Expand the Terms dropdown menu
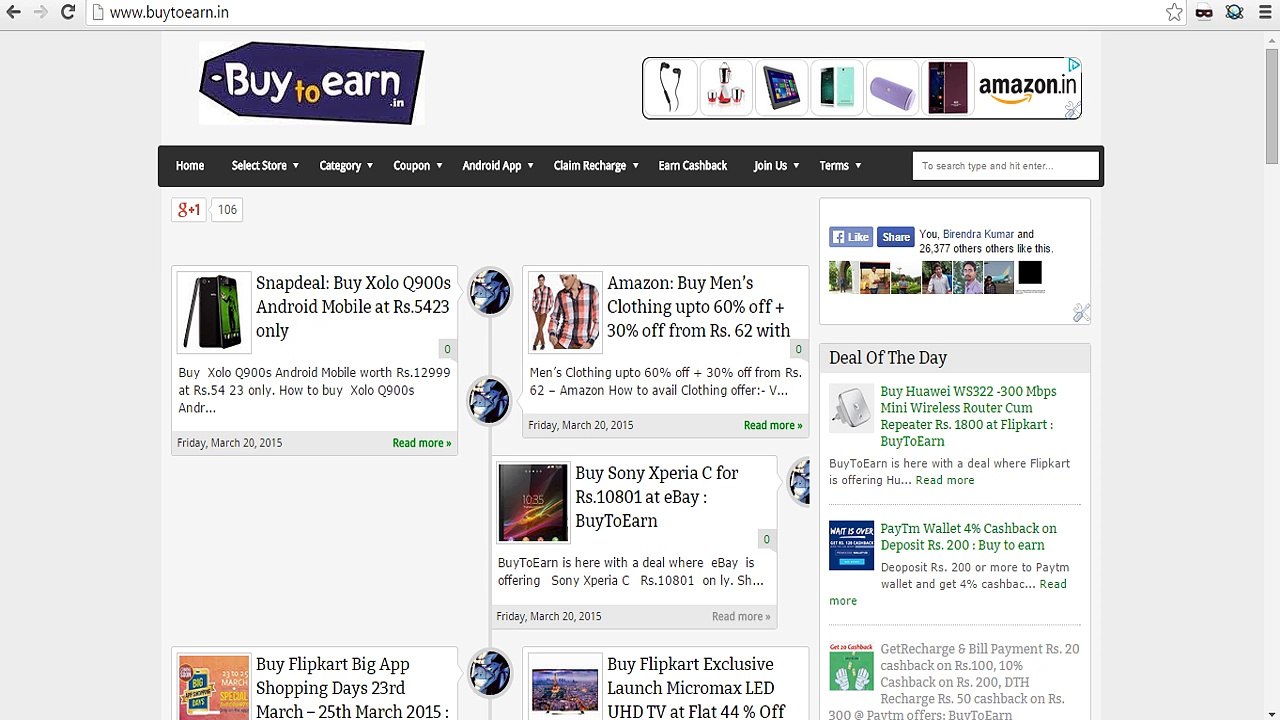The width and height of the screenshot is (1280, 720). coord(840,166)
